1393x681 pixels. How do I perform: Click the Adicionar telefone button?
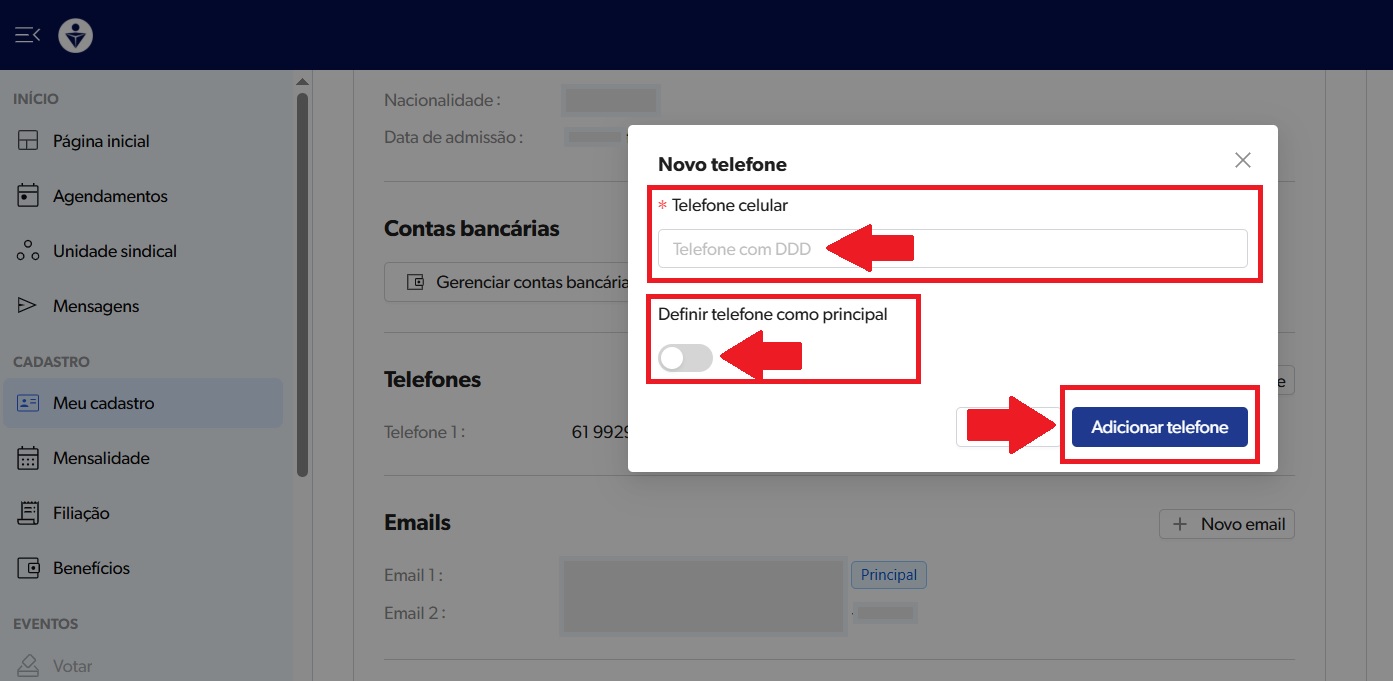pos(1159,427)
